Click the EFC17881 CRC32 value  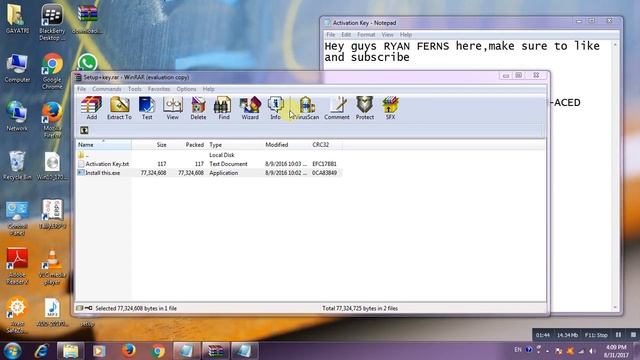coord(324,164)
